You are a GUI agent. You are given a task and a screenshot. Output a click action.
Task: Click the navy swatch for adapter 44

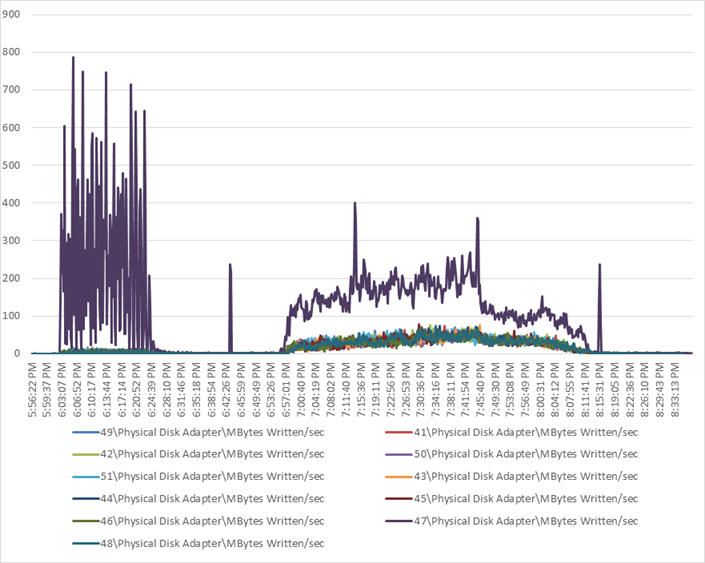pos(85,499)
